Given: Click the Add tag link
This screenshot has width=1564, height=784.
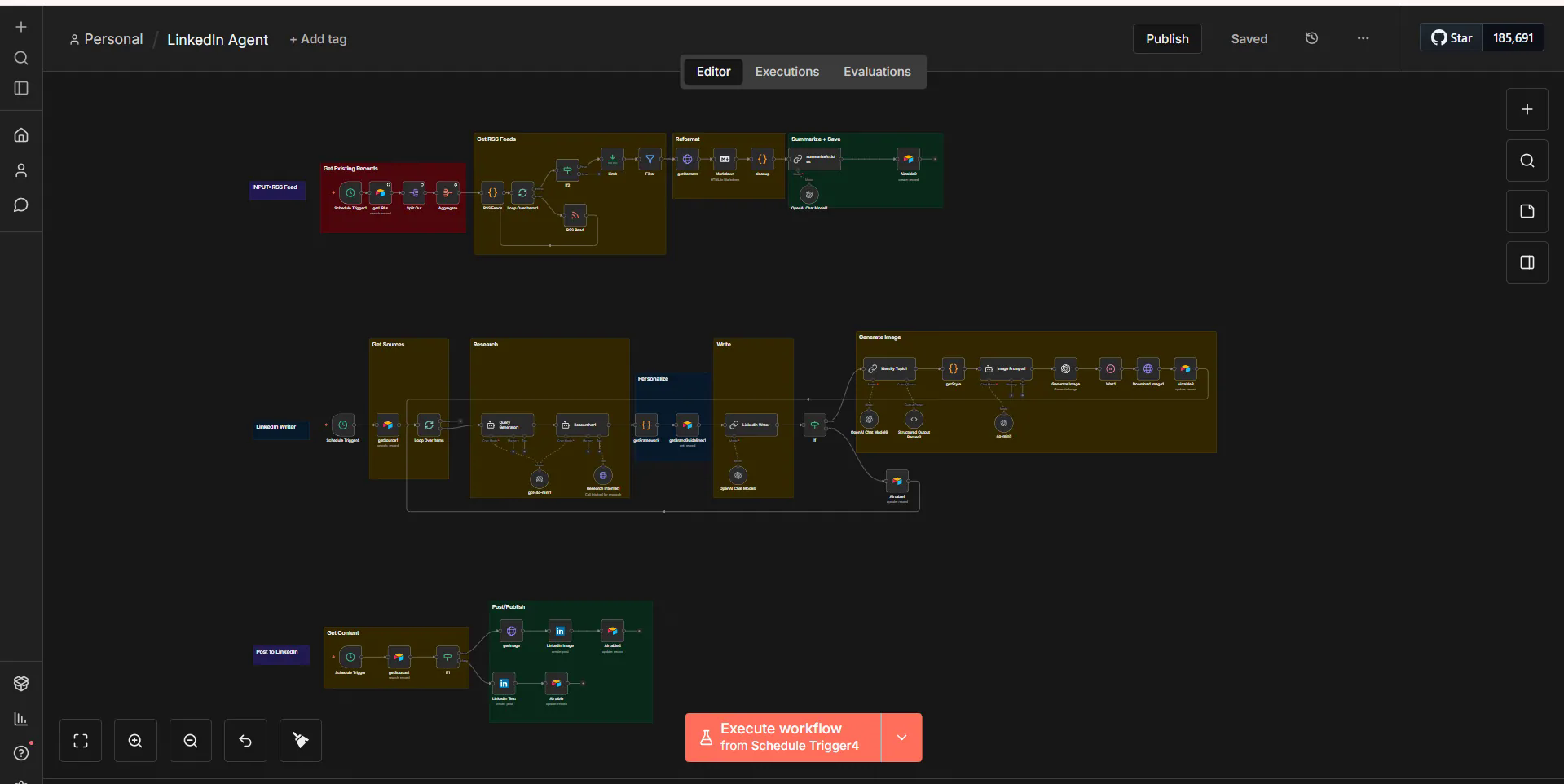Looking at the screenshot, I should [318, 39].
